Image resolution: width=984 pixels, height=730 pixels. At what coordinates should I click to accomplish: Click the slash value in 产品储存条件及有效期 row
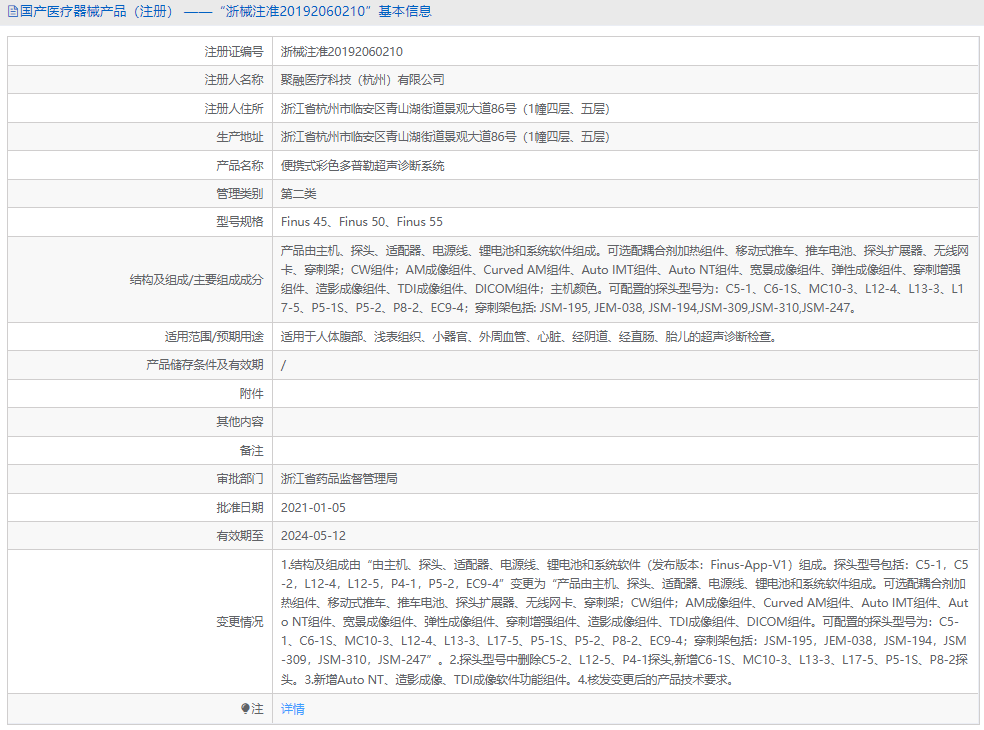(x=283, y=365)
